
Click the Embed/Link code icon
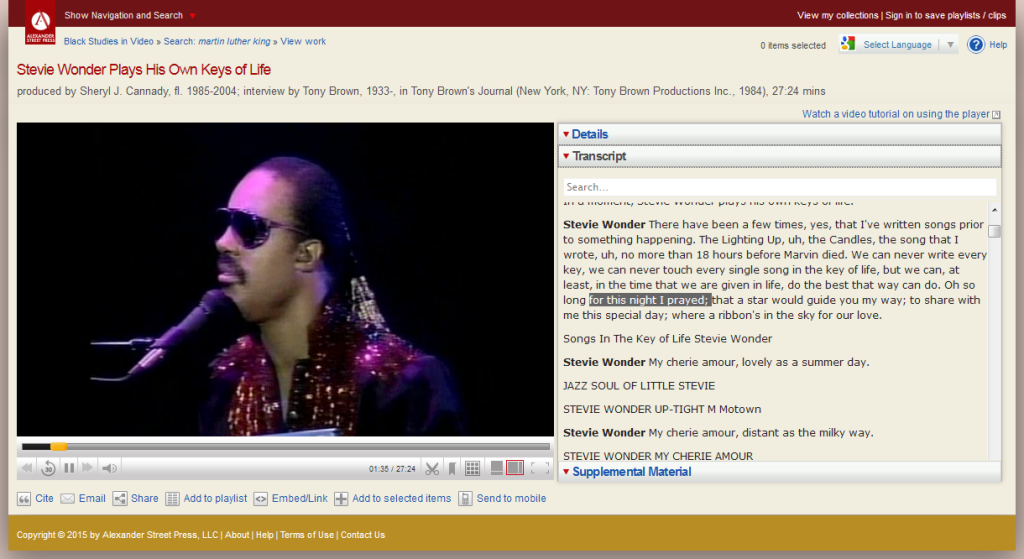click(261, 499)
